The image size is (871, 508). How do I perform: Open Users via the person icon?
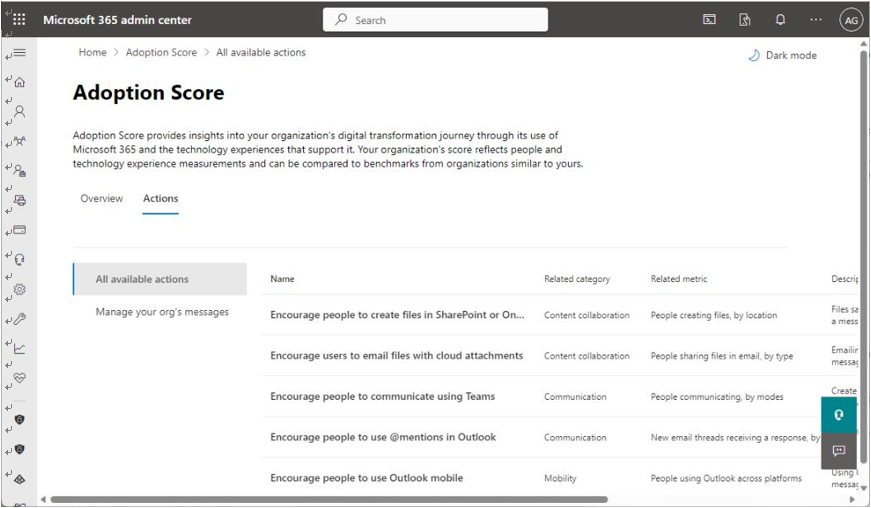(19, 112)
